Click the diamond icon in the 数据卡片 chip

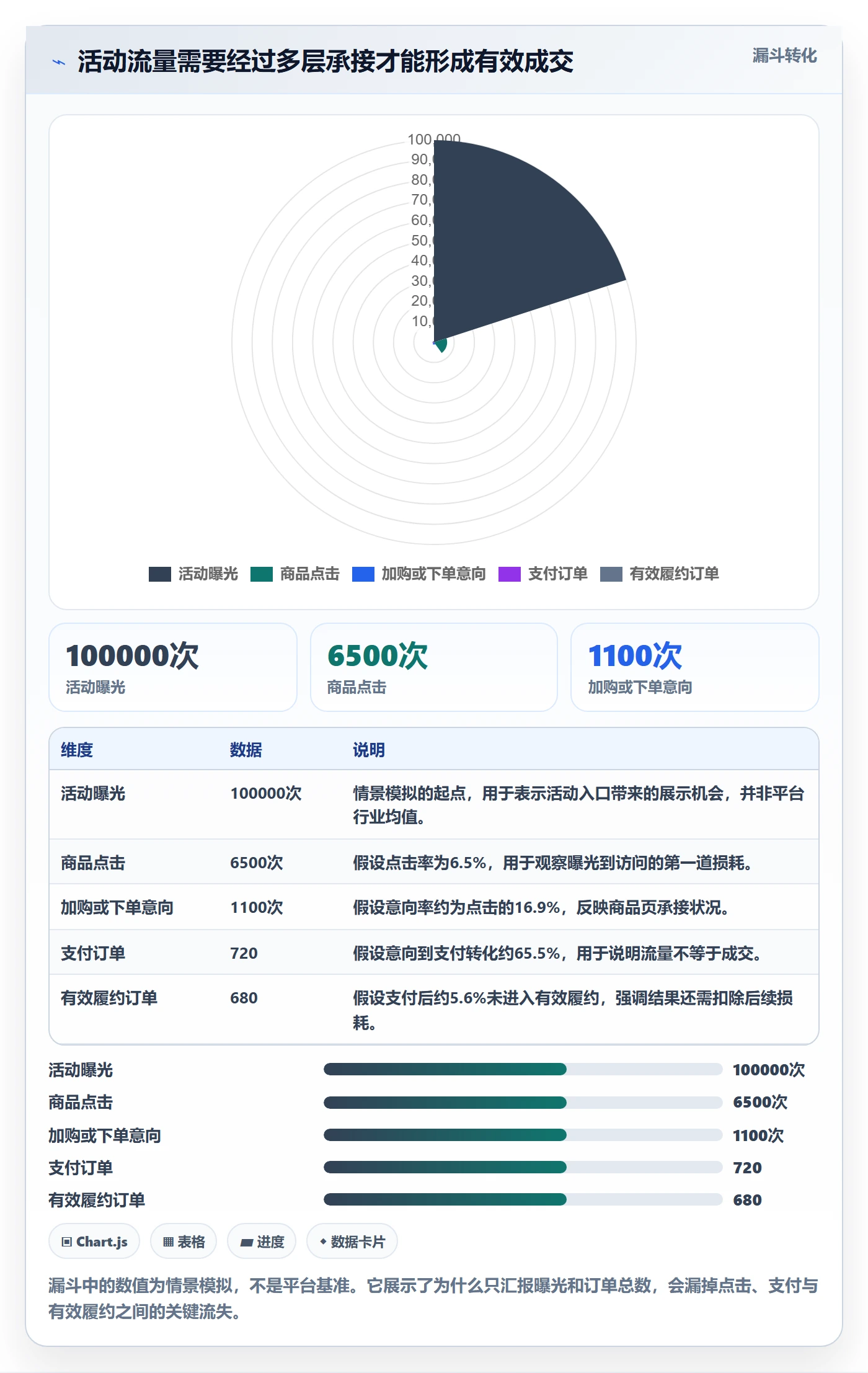pos(323,1242)
